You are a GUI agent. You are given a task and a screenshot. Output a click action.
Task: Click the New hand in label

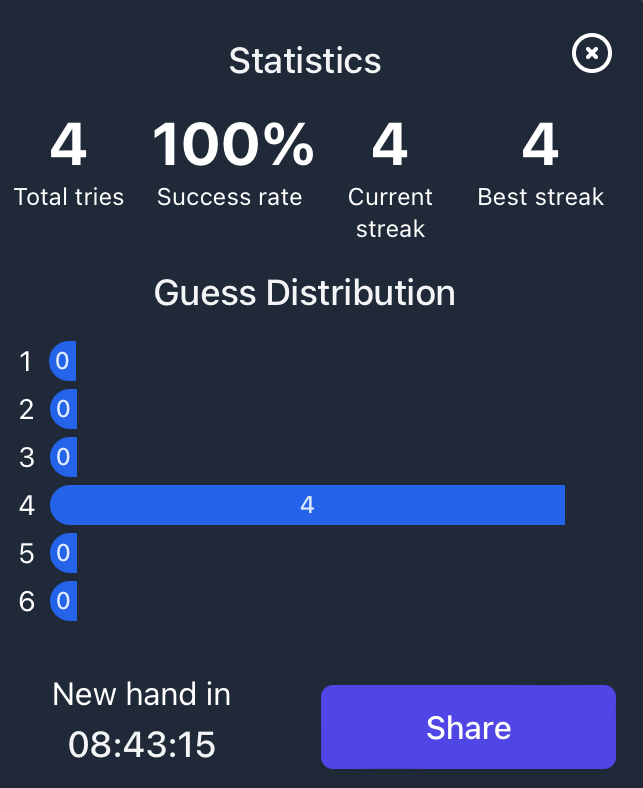pyautogui.click(x=142, y=695)
